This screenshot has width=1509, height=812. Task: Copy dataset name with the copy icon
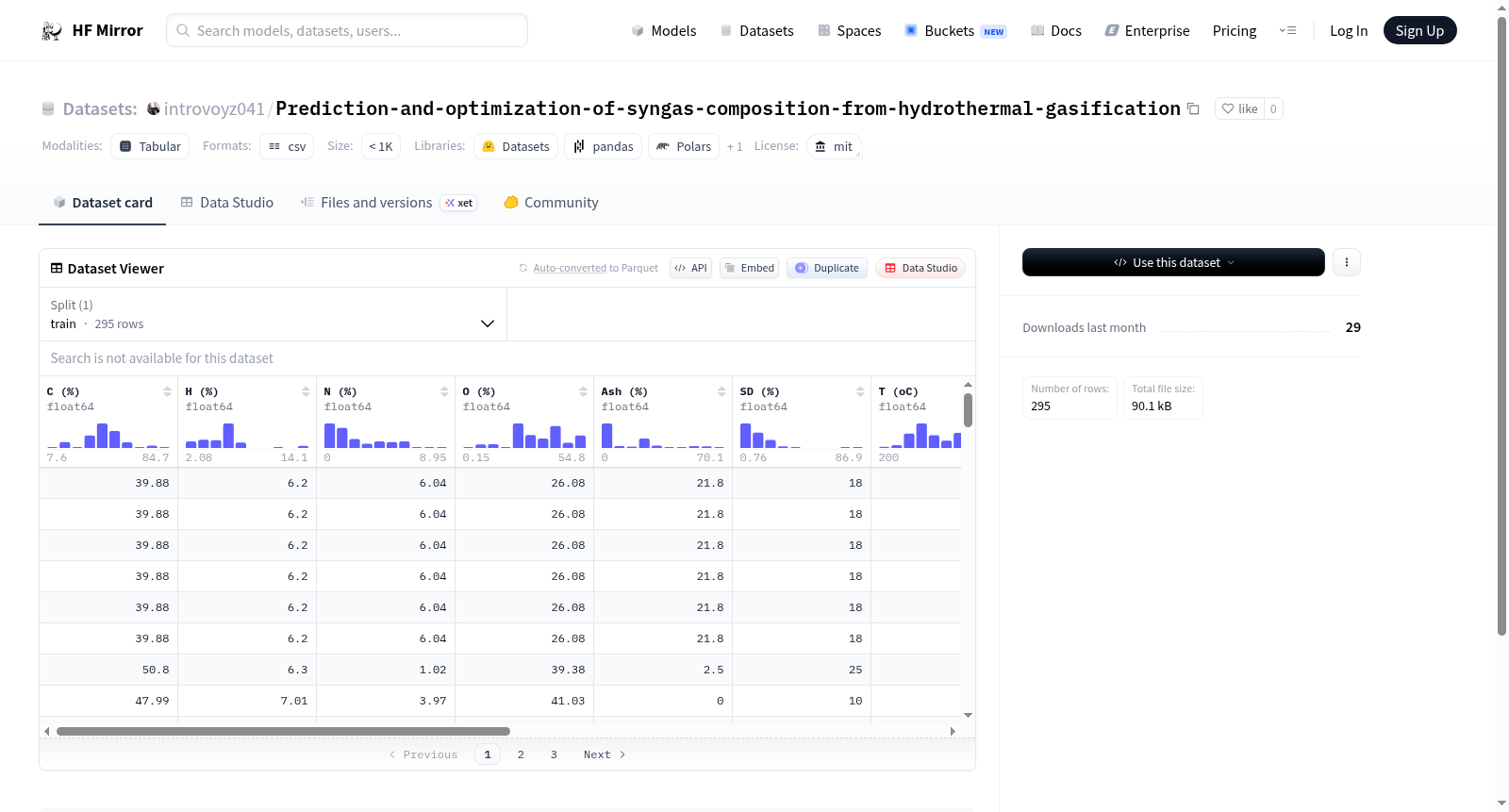click(1193, 108)
